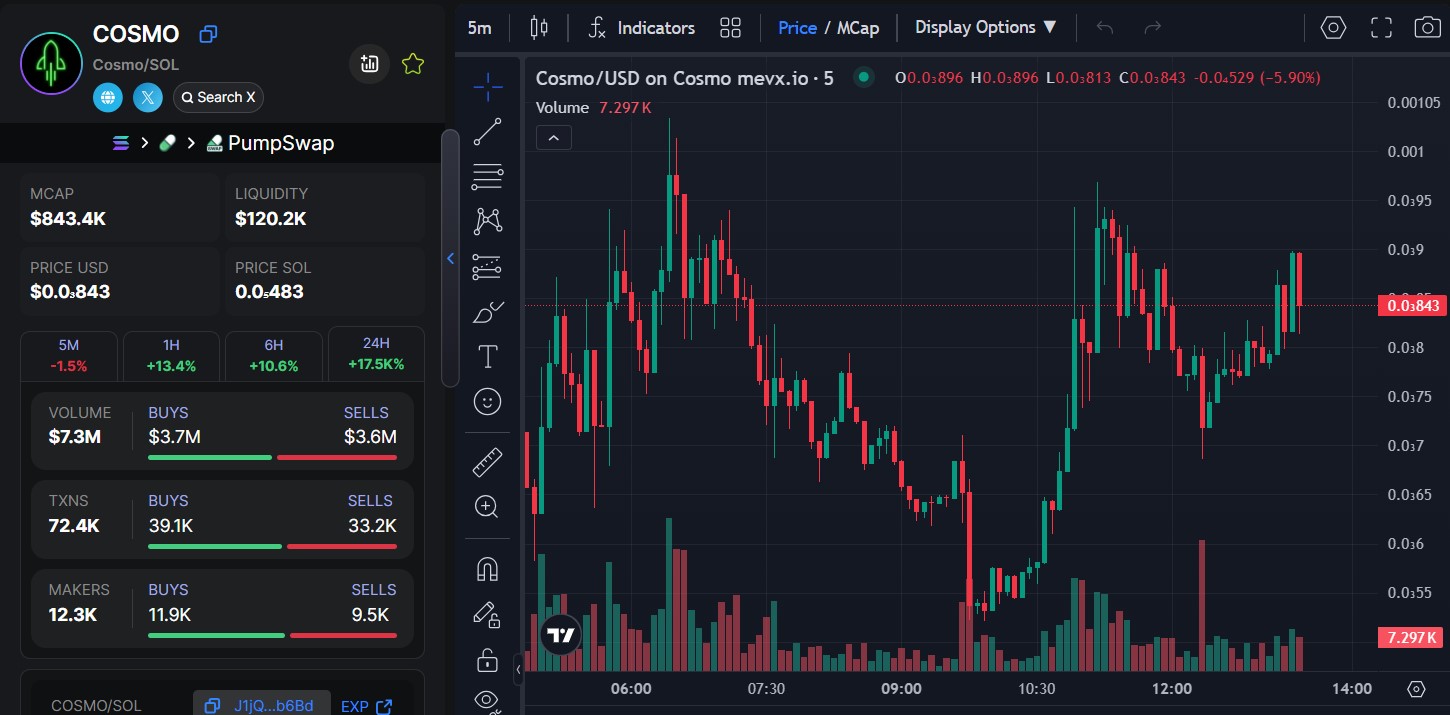Open the candlestick chart style menu
Image resolution: width=1450 pixels, height=715 pixels.
point(539,27)
